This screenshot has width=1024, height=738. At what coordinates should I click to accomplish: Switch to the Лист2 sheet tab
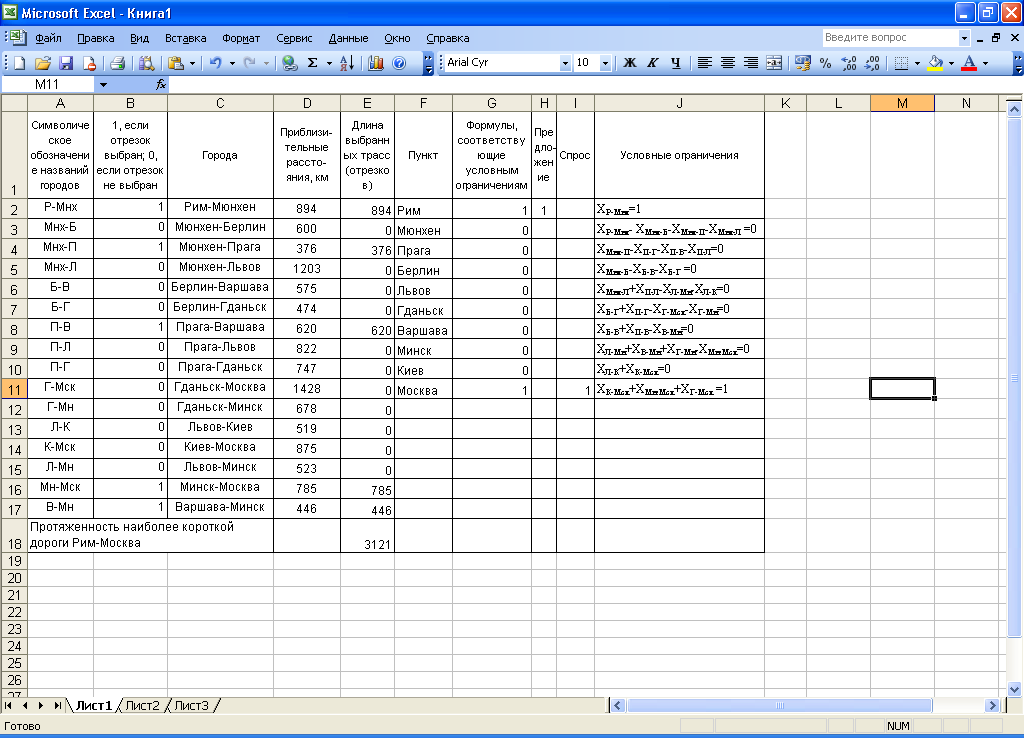click(142, 705)
